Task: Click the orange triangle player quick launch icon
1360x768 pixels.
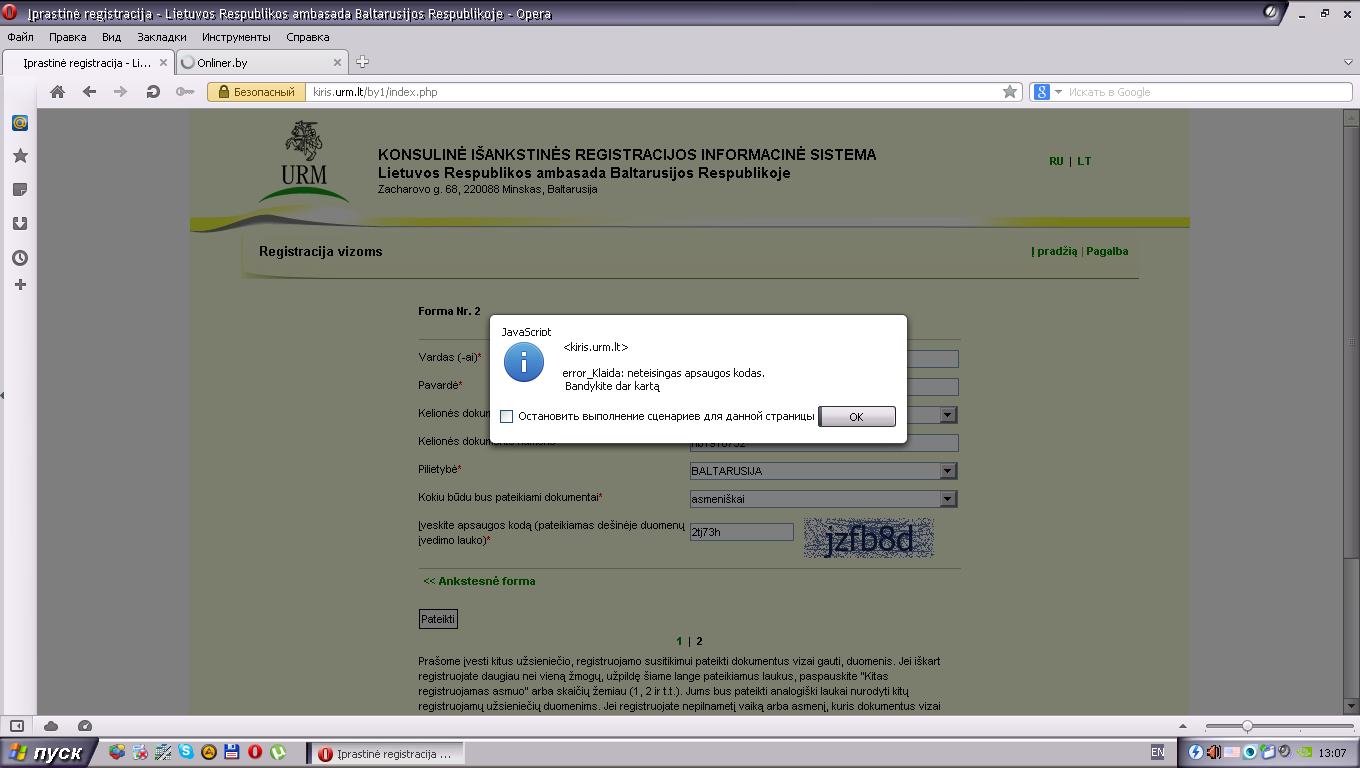Action: (209, 752)
